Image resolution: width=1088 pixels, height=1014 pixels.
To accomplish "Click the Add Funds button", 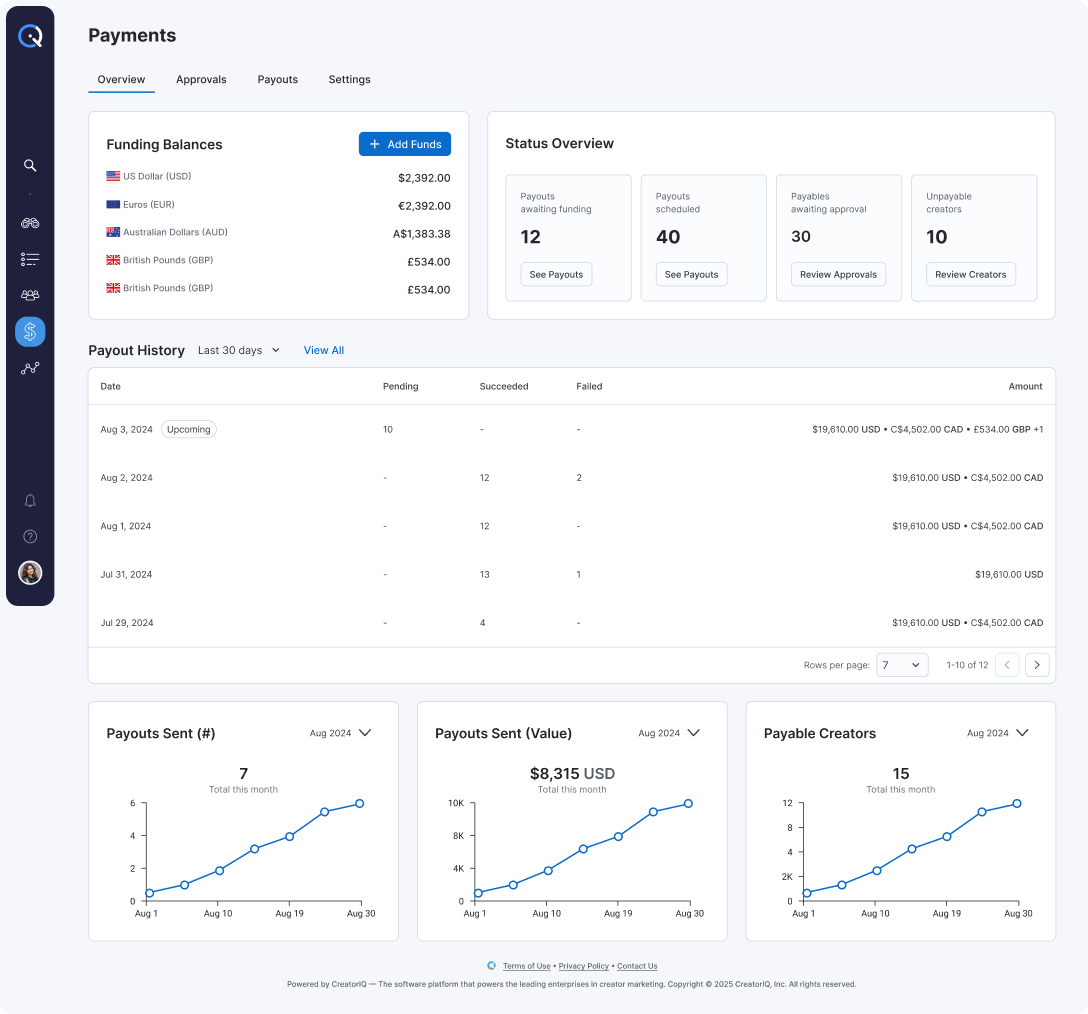I will (404, 144).
